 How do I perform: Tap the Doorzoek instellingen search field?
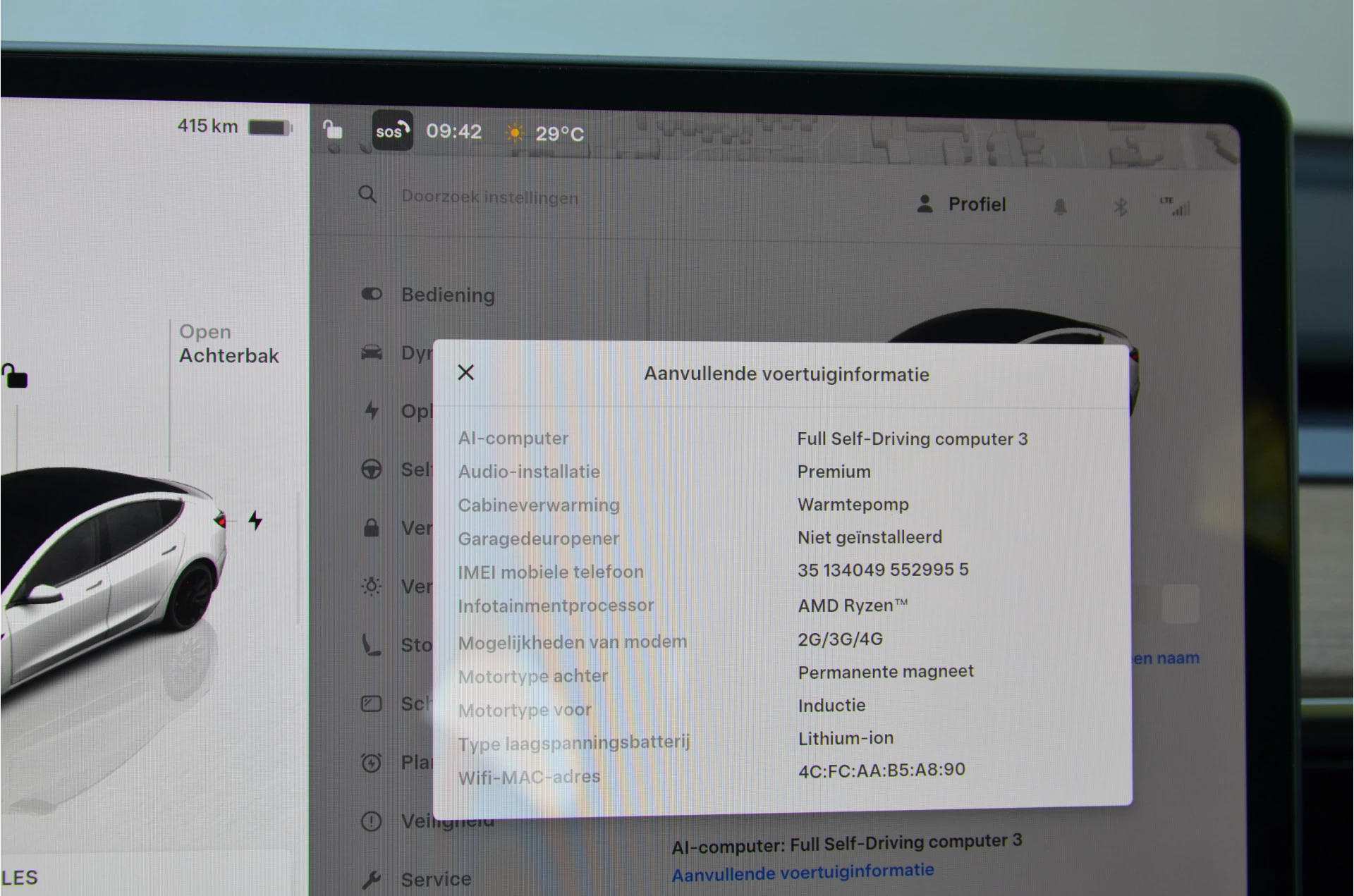click(489, 197)
